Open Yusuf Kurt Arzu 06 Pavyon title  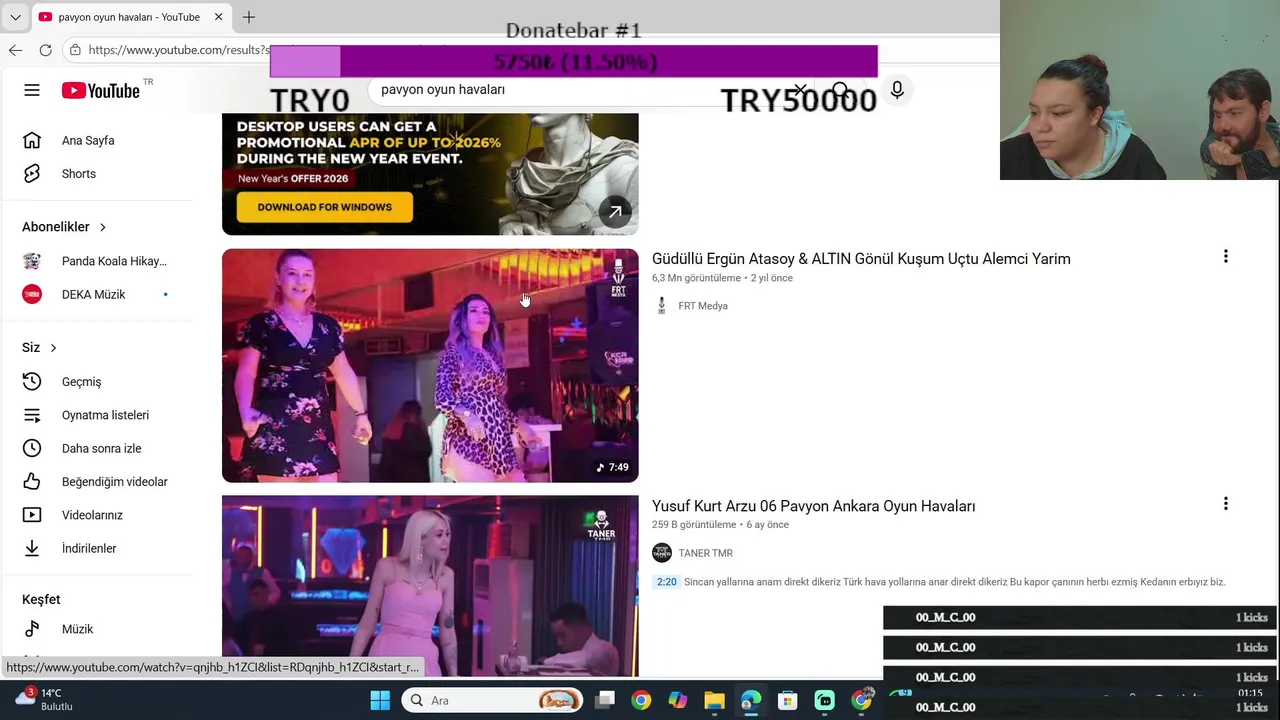click(x=813, y=506)
